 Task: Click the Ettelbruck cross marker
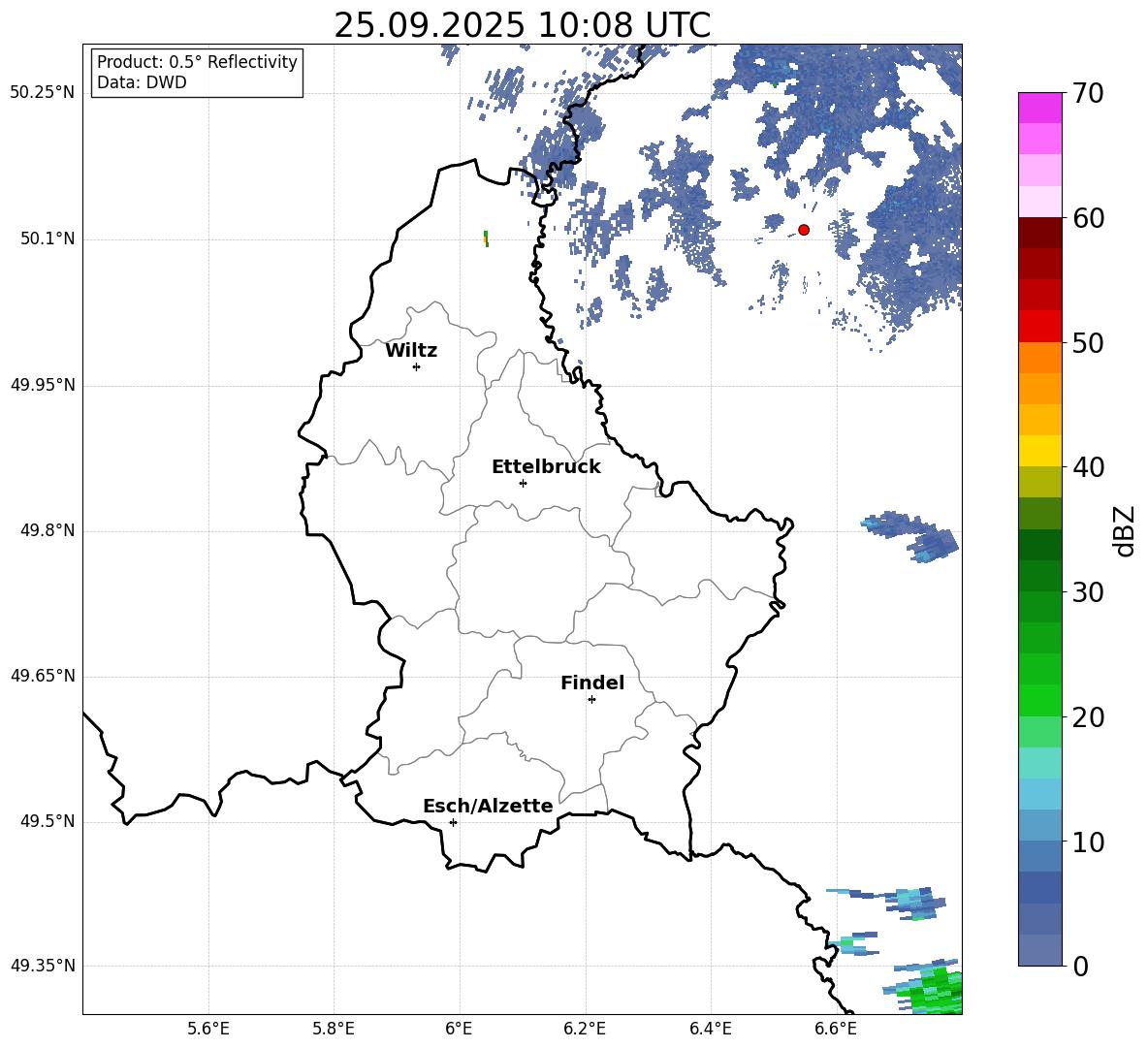pyautogui.click(x=523, y=483)
